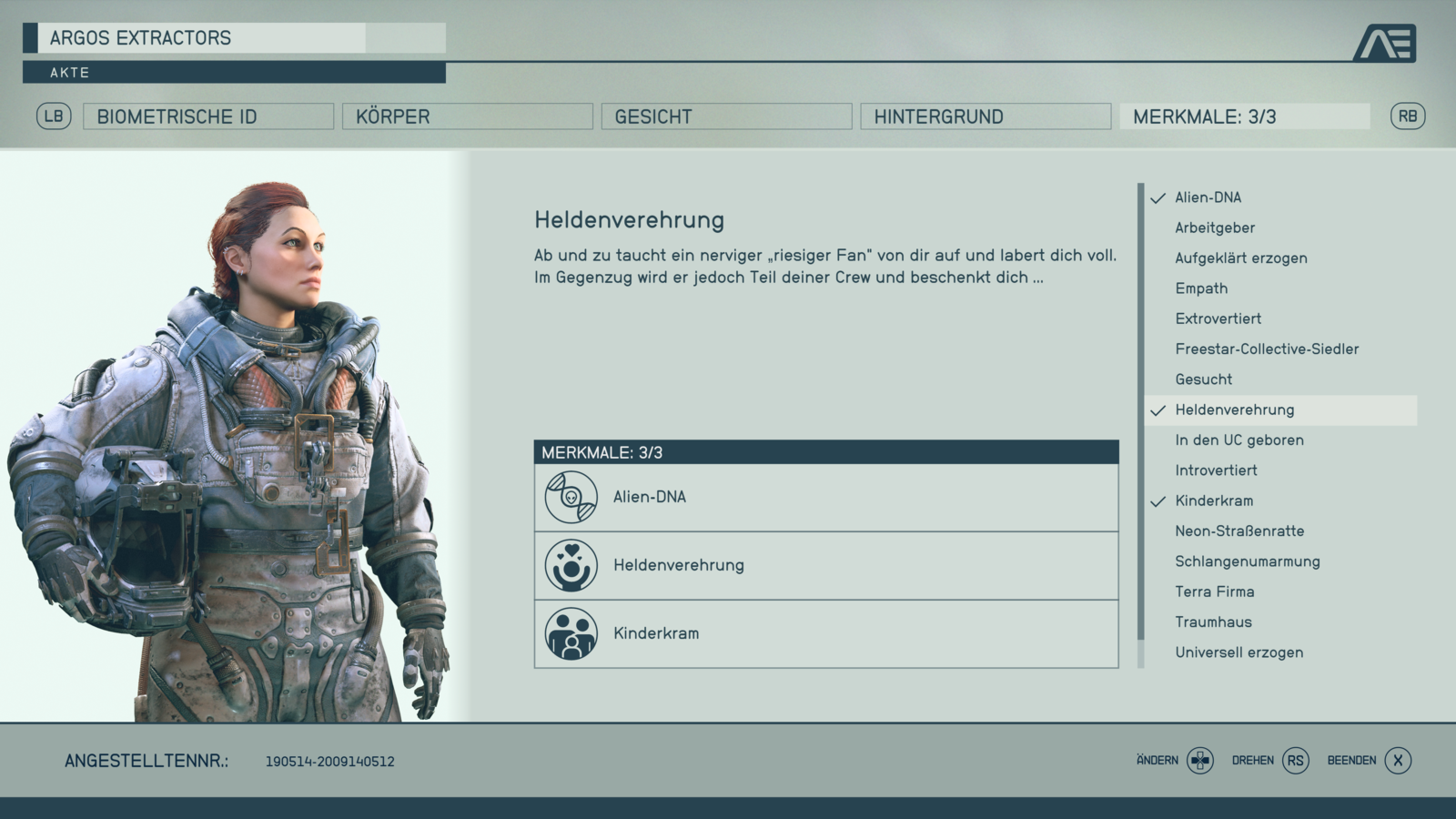Click the ANGESTELLTENNR.: label
The width and height of the screenshot is (1456, 819).
pyautogui.click(x=147, y=762)
